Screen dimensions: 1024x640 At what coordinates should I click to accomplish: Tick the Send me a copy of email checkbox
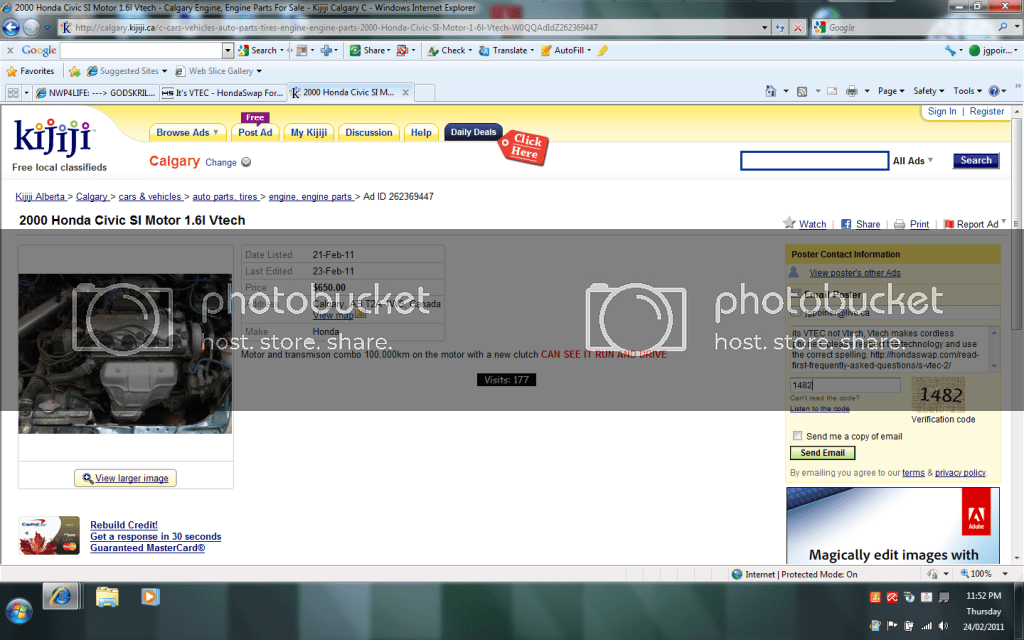(797, 436)
